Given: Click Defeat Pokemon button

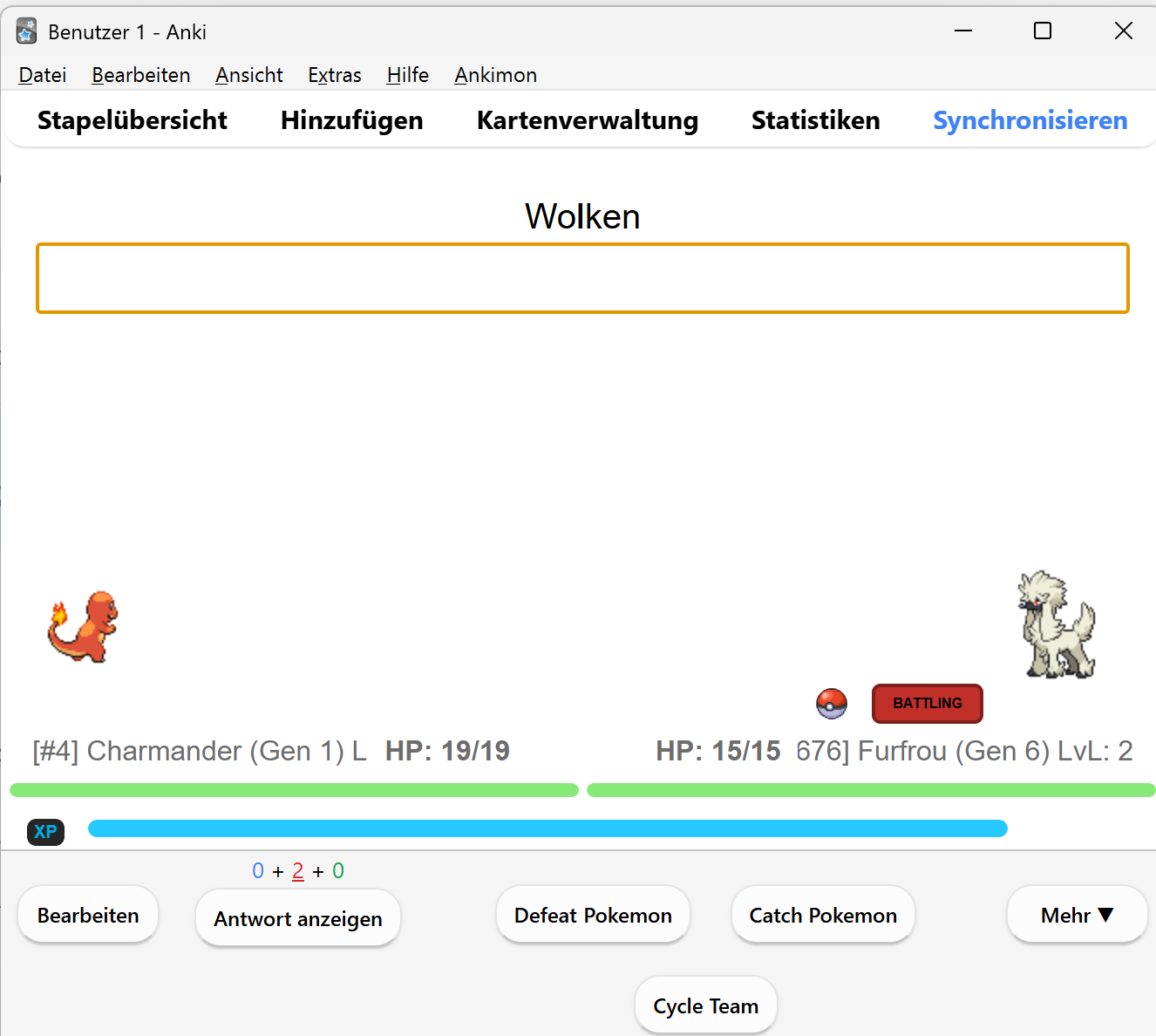Looking at the screenshot, I should point(593,915).
